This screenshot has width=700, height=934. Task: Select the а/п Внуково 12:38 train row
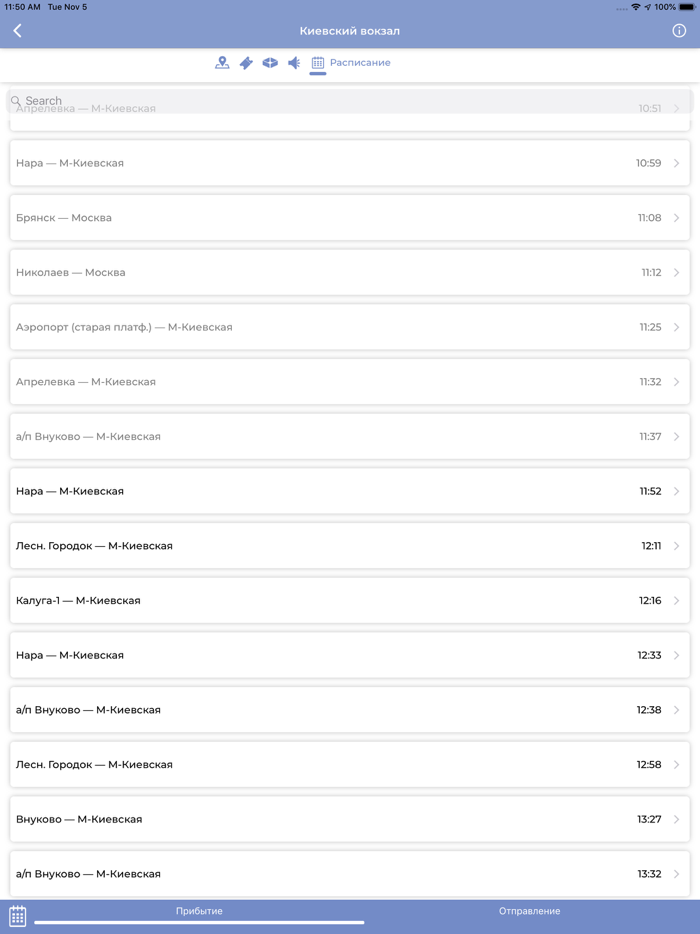pyautogui.click(x=350, y=709)
